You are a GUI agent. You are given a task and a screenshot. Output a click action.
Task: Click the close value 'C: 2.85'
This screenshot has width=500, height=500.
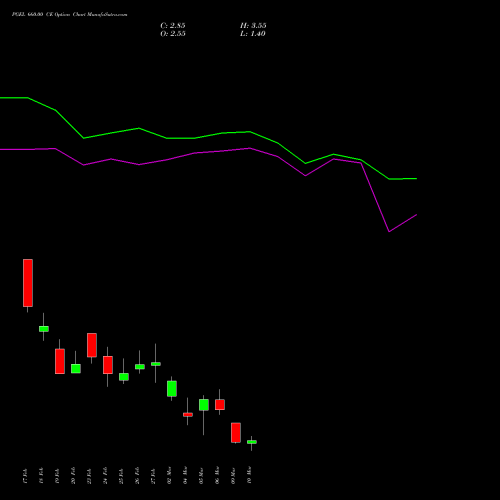pos(173,26)
